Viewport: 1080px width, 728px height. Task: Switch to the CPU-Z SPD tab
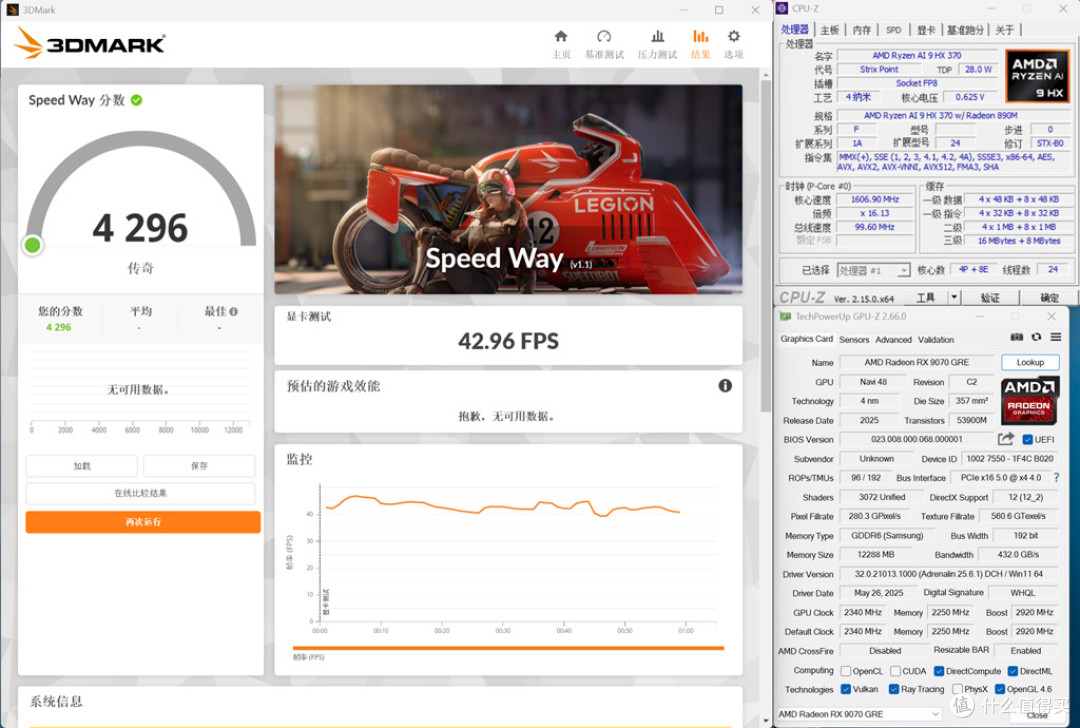click(893, 30)
